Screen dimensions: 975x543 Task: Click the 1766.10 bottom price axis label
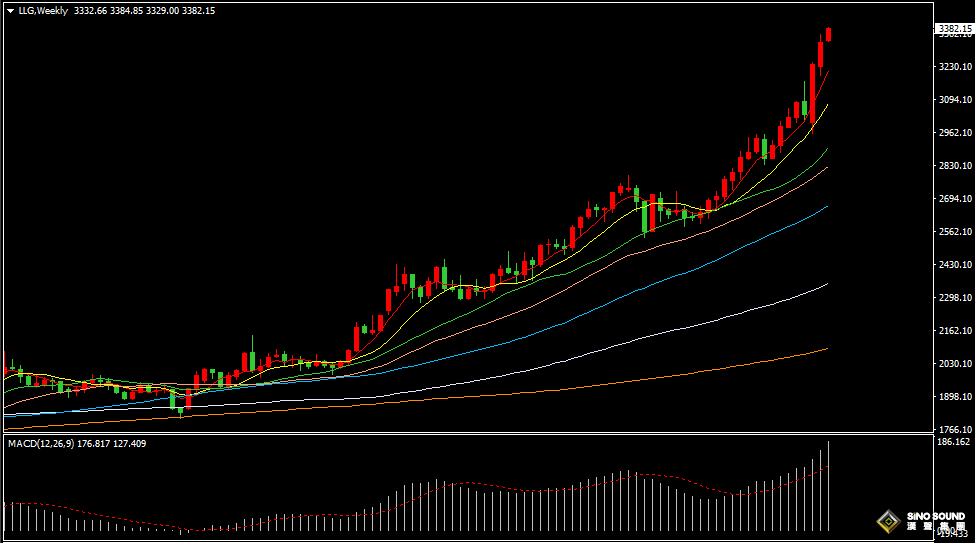point(953,428)
